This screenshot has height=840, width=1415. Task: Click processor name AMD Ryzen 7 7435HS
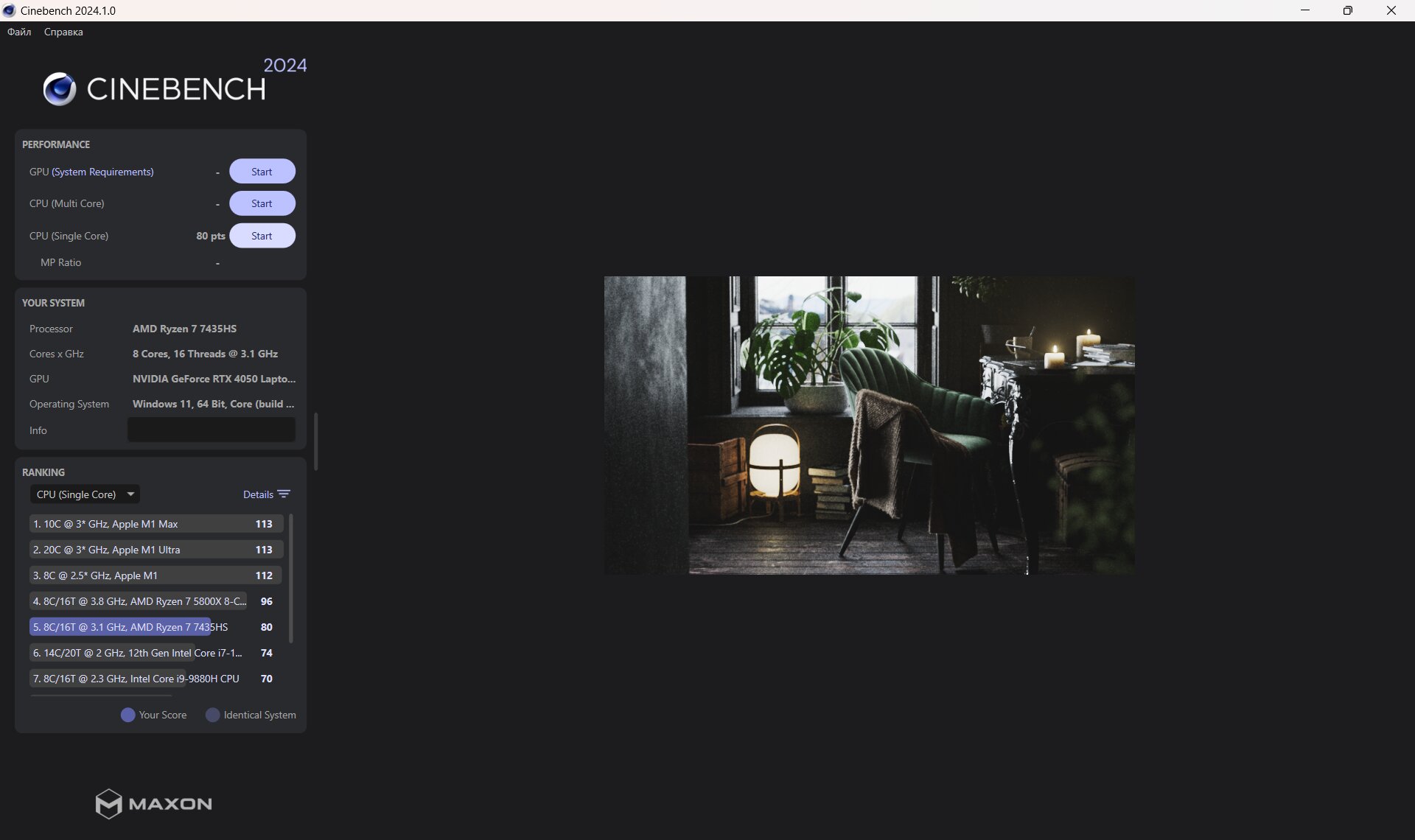[x=184, y=329]
